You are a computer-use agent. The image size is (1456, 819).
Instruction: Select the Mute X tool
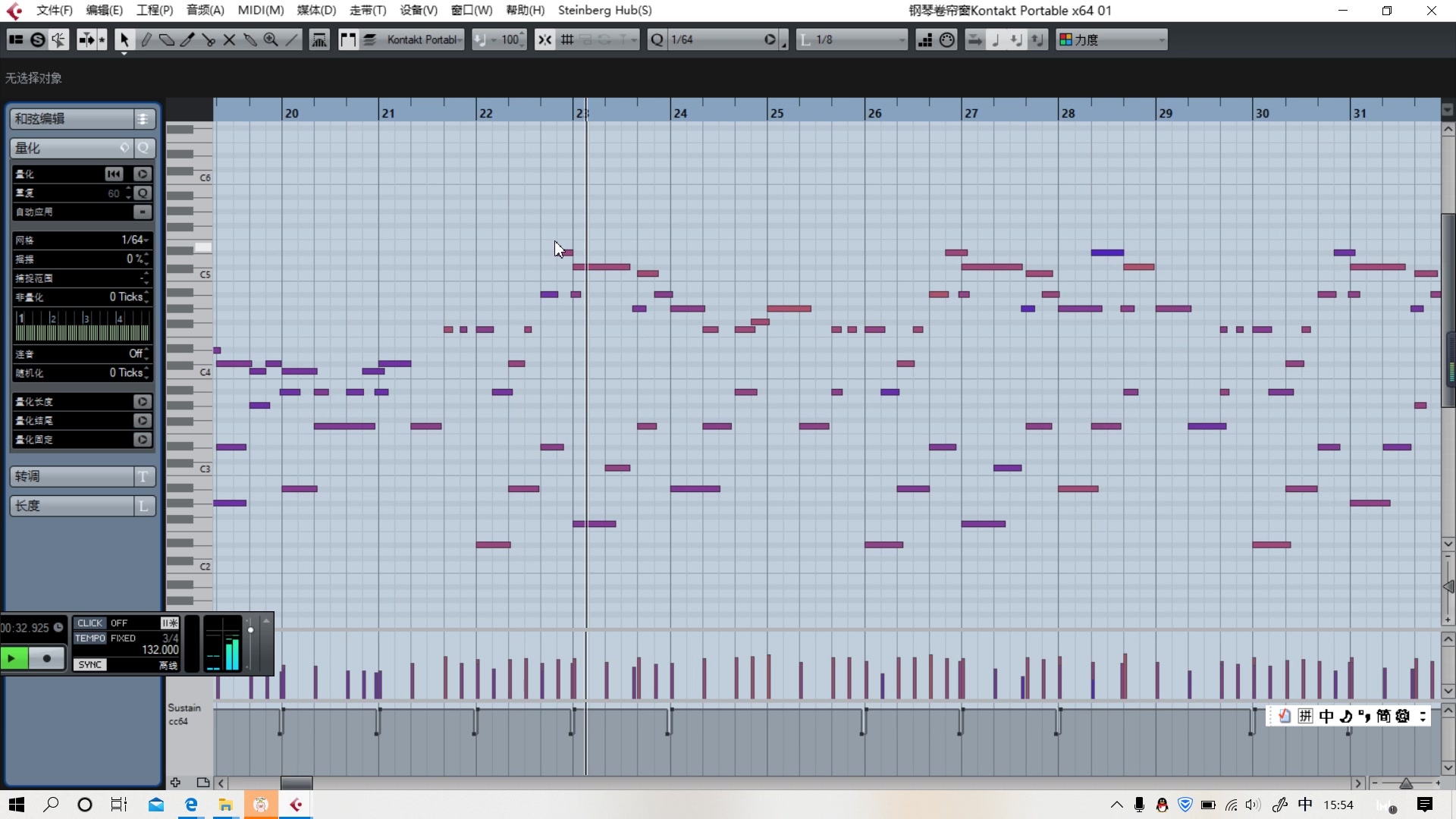click(x=229, y=40)
